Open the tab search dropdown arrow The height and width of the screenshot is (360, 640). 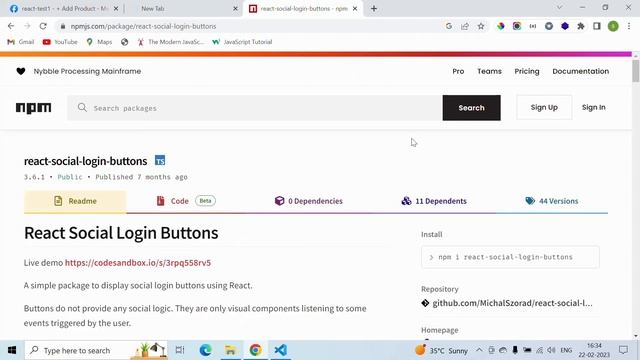560,7
